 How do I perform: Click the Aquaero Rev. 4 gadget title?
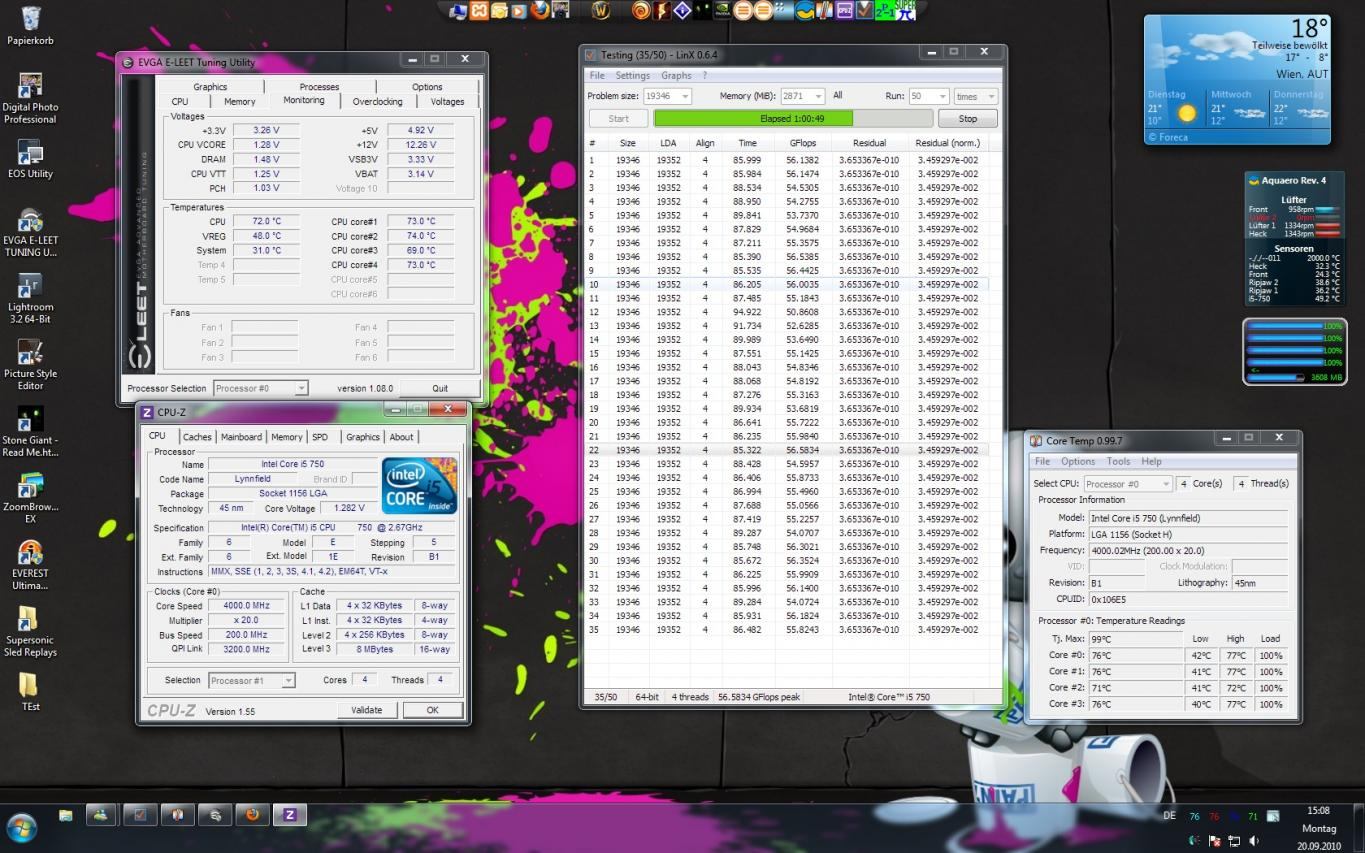1293,180
